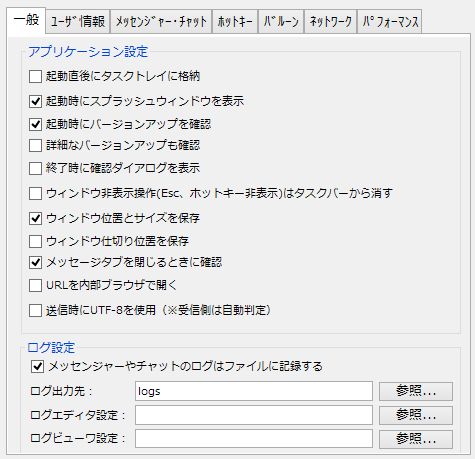This screenshot has height=459, width=475.
Task: Enable URLを内部ブラウザで開く checkbox
Action: coord(35,286)
